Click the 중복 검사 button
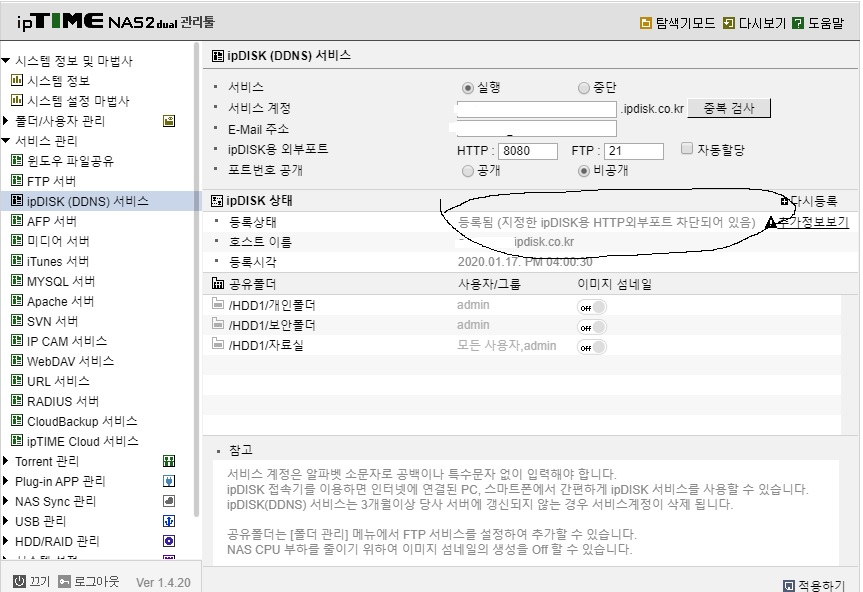The image size is (863, 592). pyautogui.click(x=729, y=108)
